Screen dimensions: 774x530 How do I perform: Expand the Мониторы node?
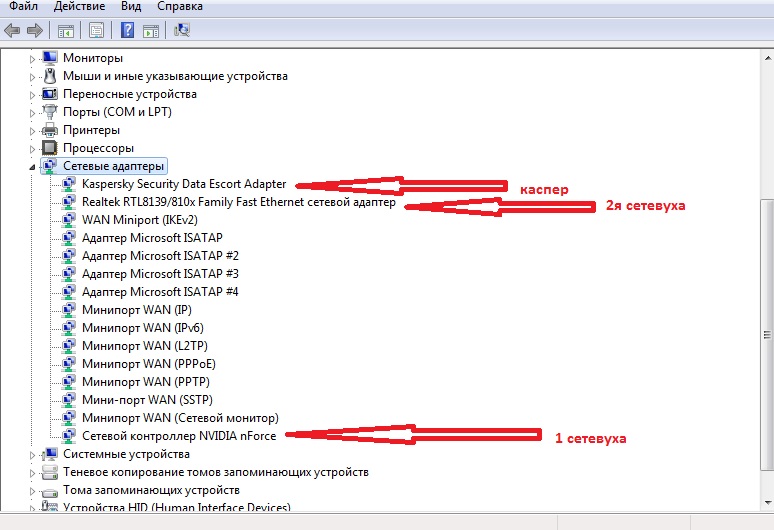(32, 59)
